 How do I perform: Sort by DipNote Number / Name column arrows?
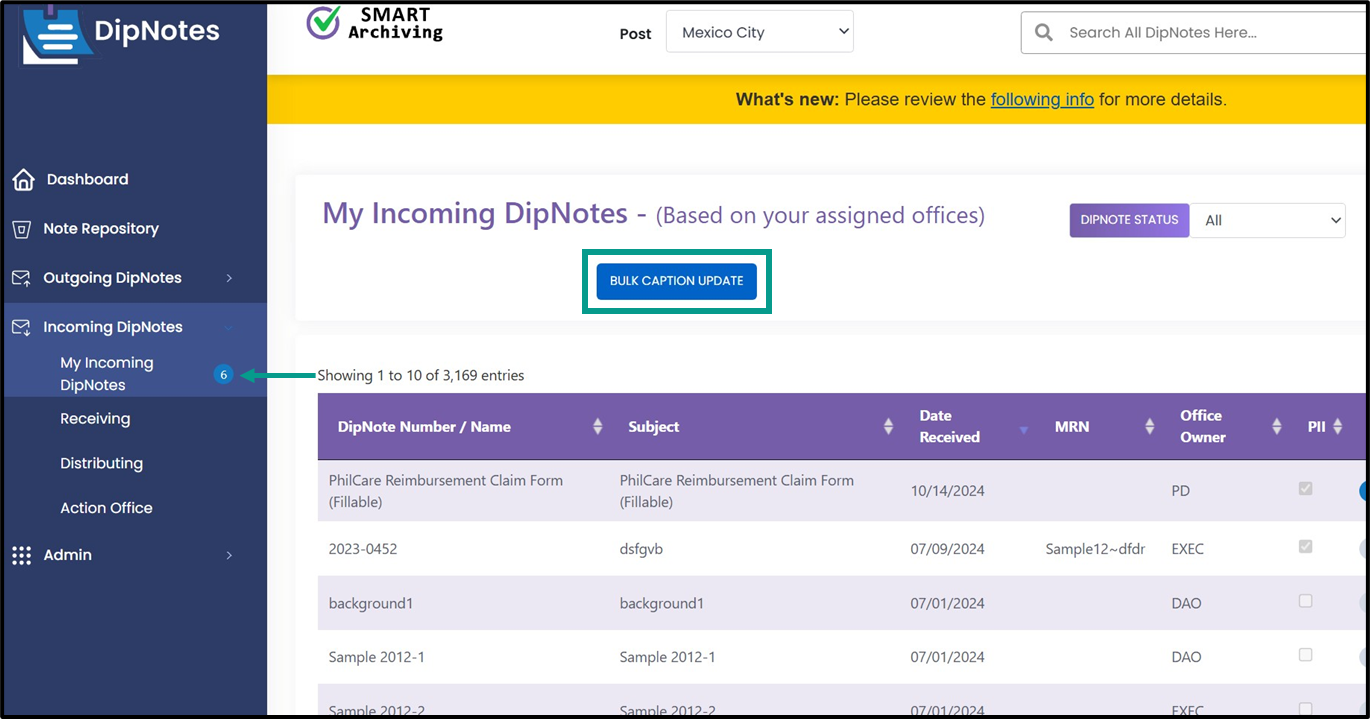(x=597, y=426)
